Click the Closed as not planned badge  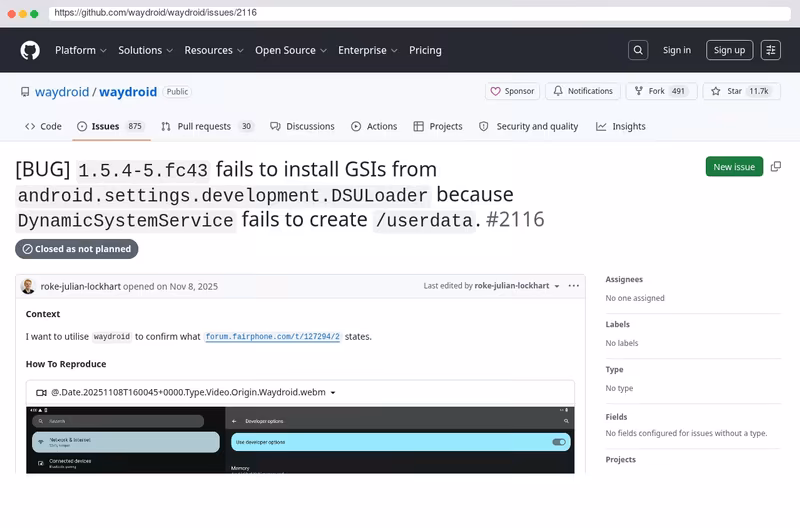pyautogui.click(x=77, y=249)
